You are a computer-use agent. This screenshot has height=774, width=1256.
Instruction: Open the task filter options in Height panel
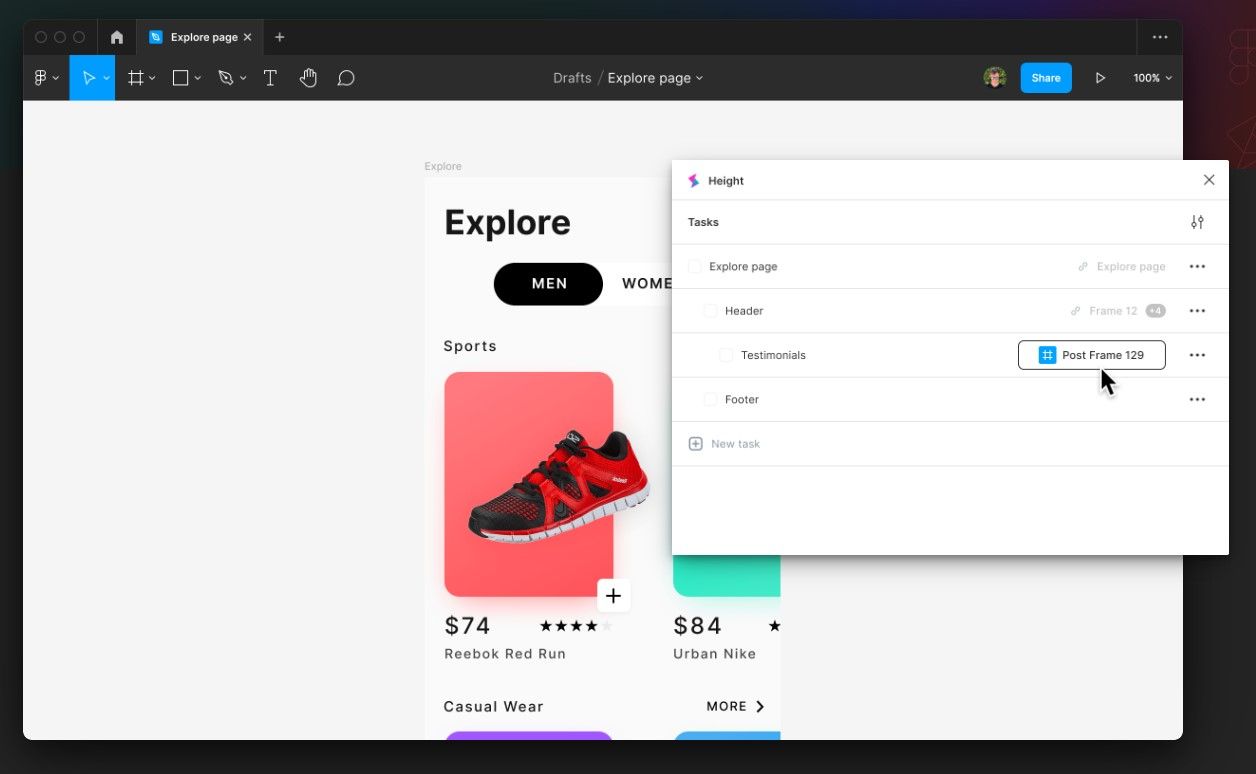tap(1197, 222)
